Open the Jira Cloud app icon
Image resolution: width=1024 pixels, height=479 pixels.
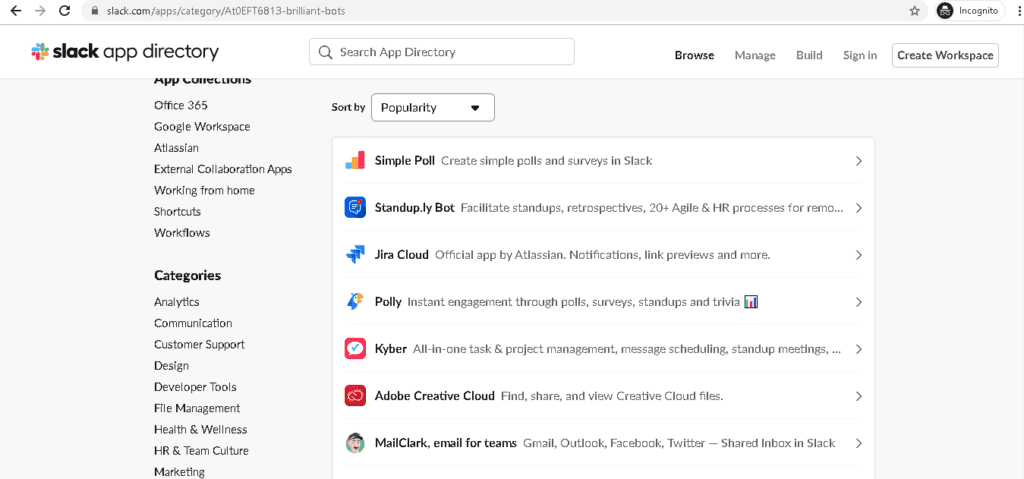click(x=355, y=255)
